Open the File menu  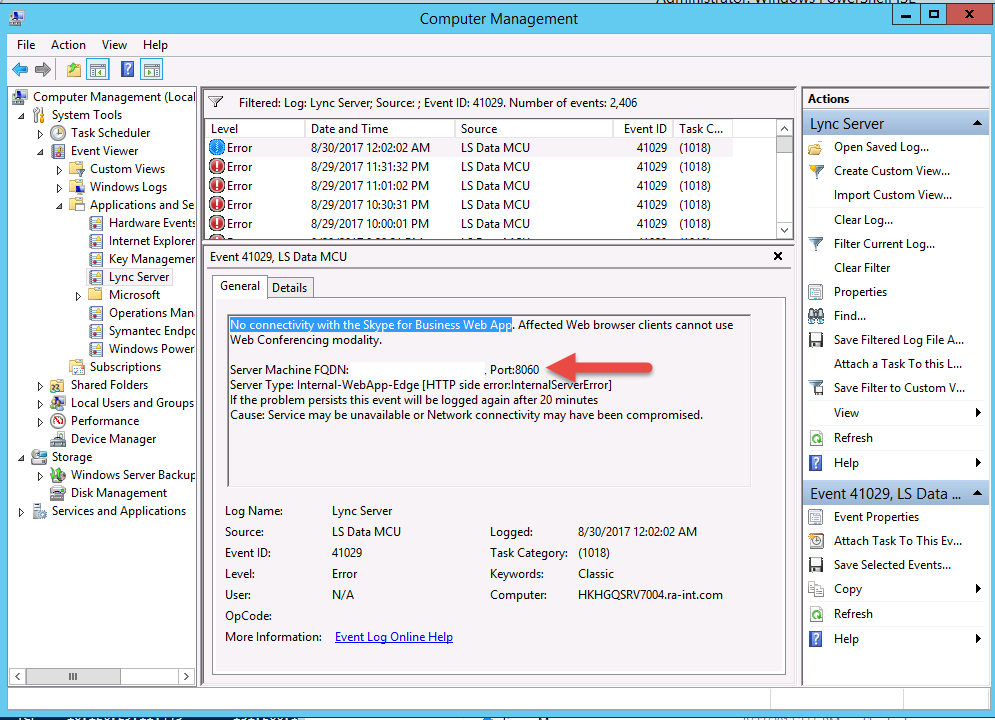pos(26,45)
